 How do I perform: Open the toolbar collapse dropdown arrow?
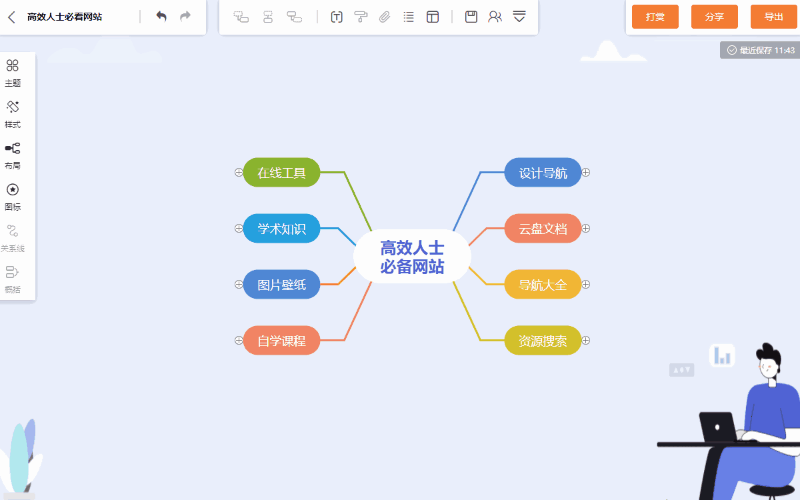click(x=519, y=17)
